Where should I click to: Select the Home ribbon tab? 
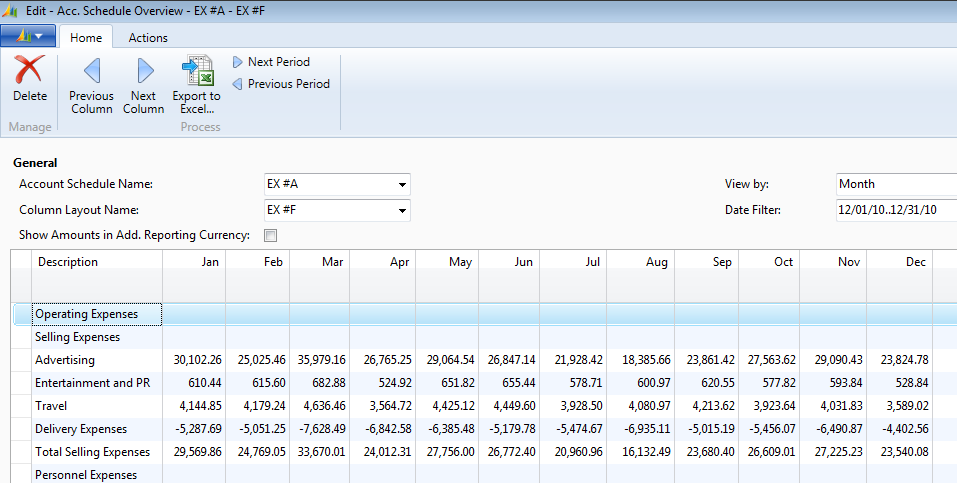tap(86, 38)
